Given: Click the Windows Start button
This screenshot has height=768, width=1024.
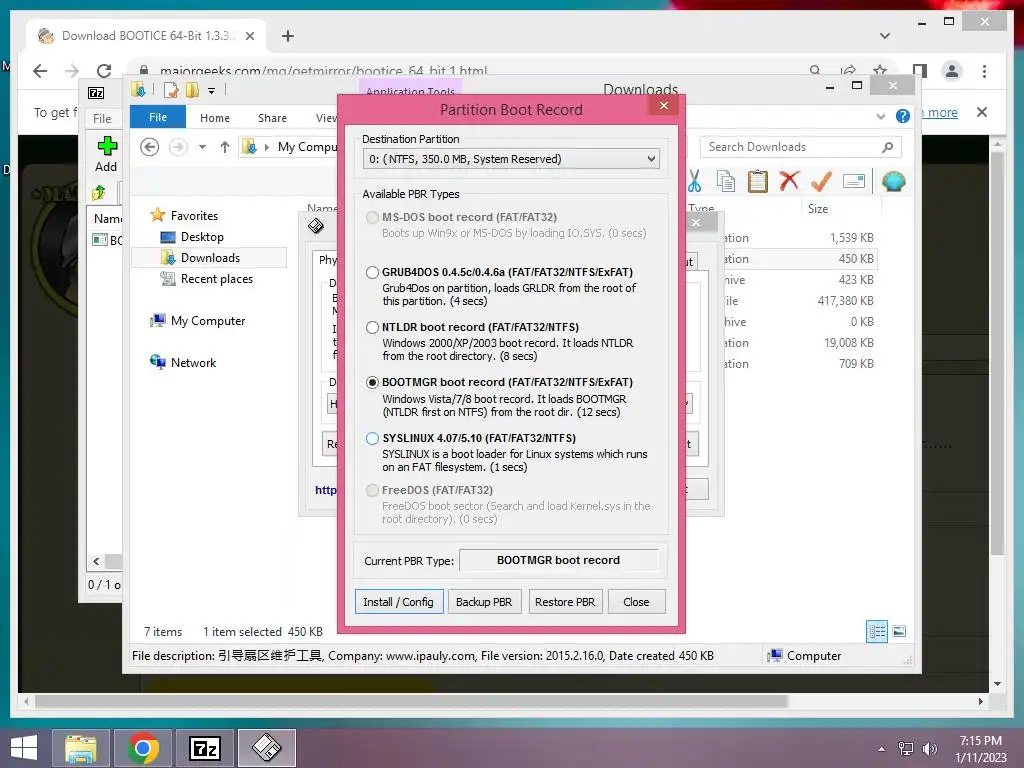Looking at the screenshot, I should (x=24, y=748).
